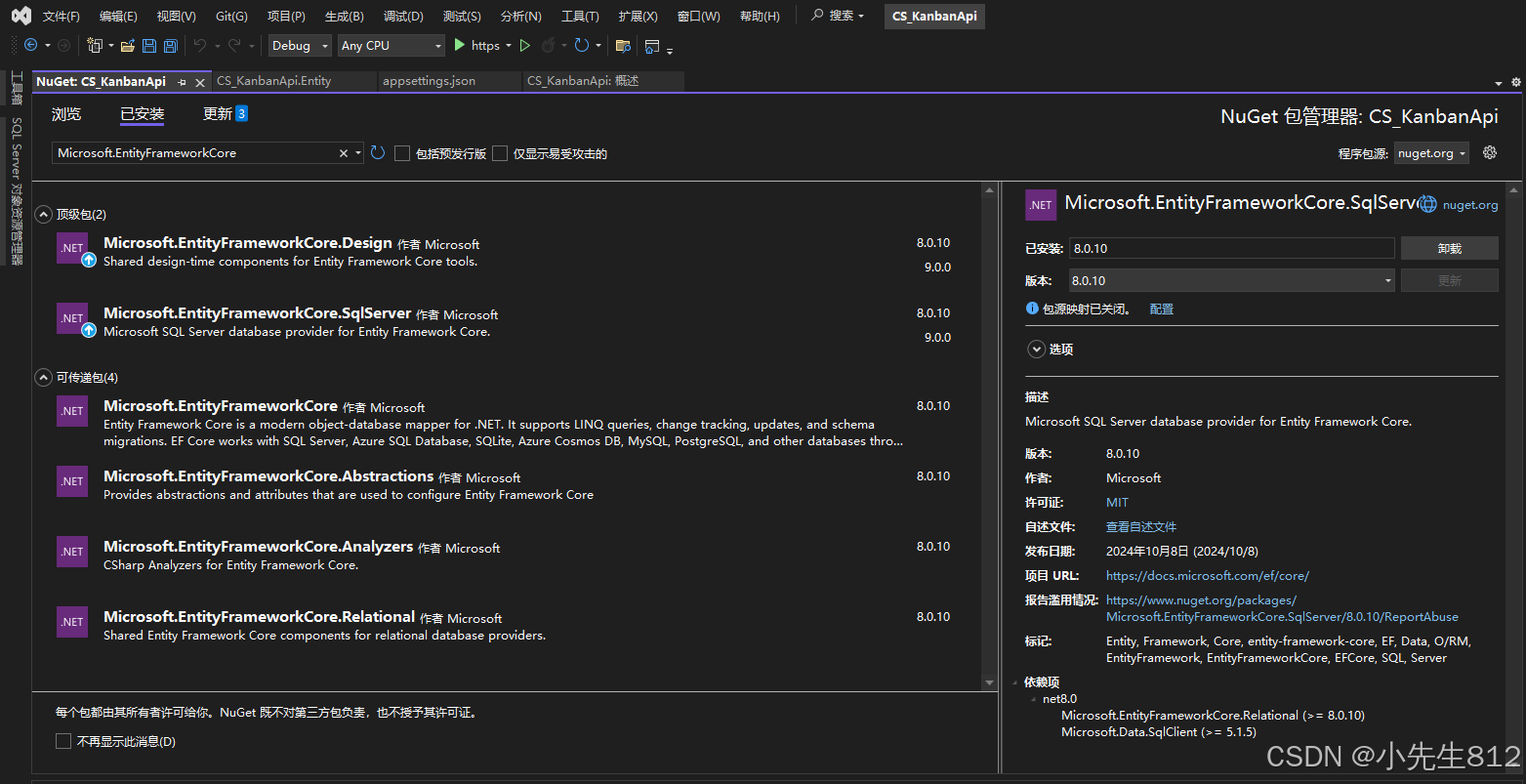Open the ReportAbuse nuget.org link
This screenshot has height=784, width=1526.
pyautogui.click(x=1282, y=608)
